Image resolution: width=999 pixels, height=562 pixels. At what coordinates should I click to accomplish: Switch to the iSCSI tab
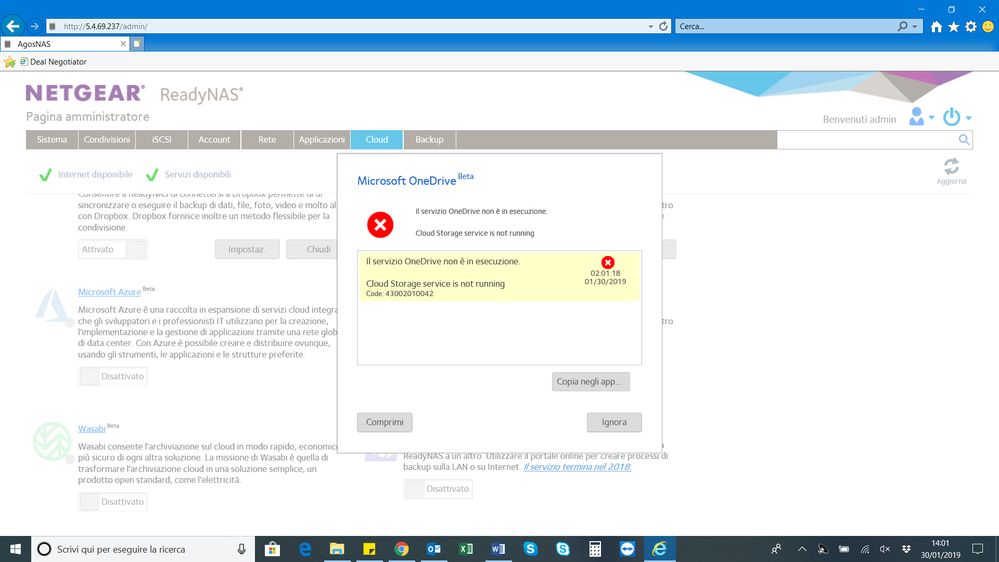click(162, 140)
